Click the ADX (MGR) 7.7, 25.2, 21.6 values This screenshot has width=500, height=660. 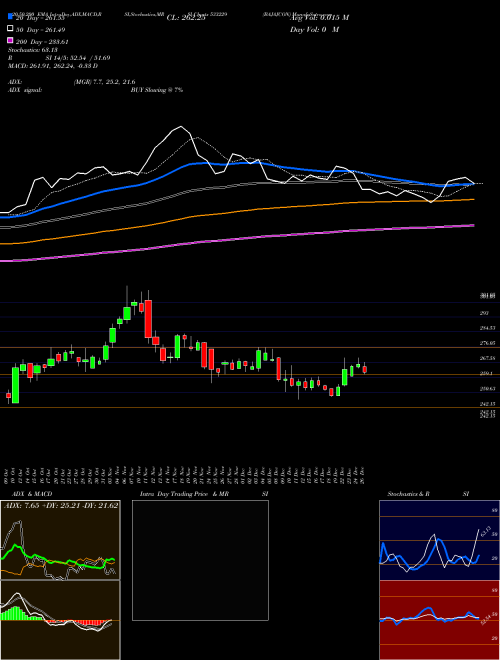pos(104,82)
